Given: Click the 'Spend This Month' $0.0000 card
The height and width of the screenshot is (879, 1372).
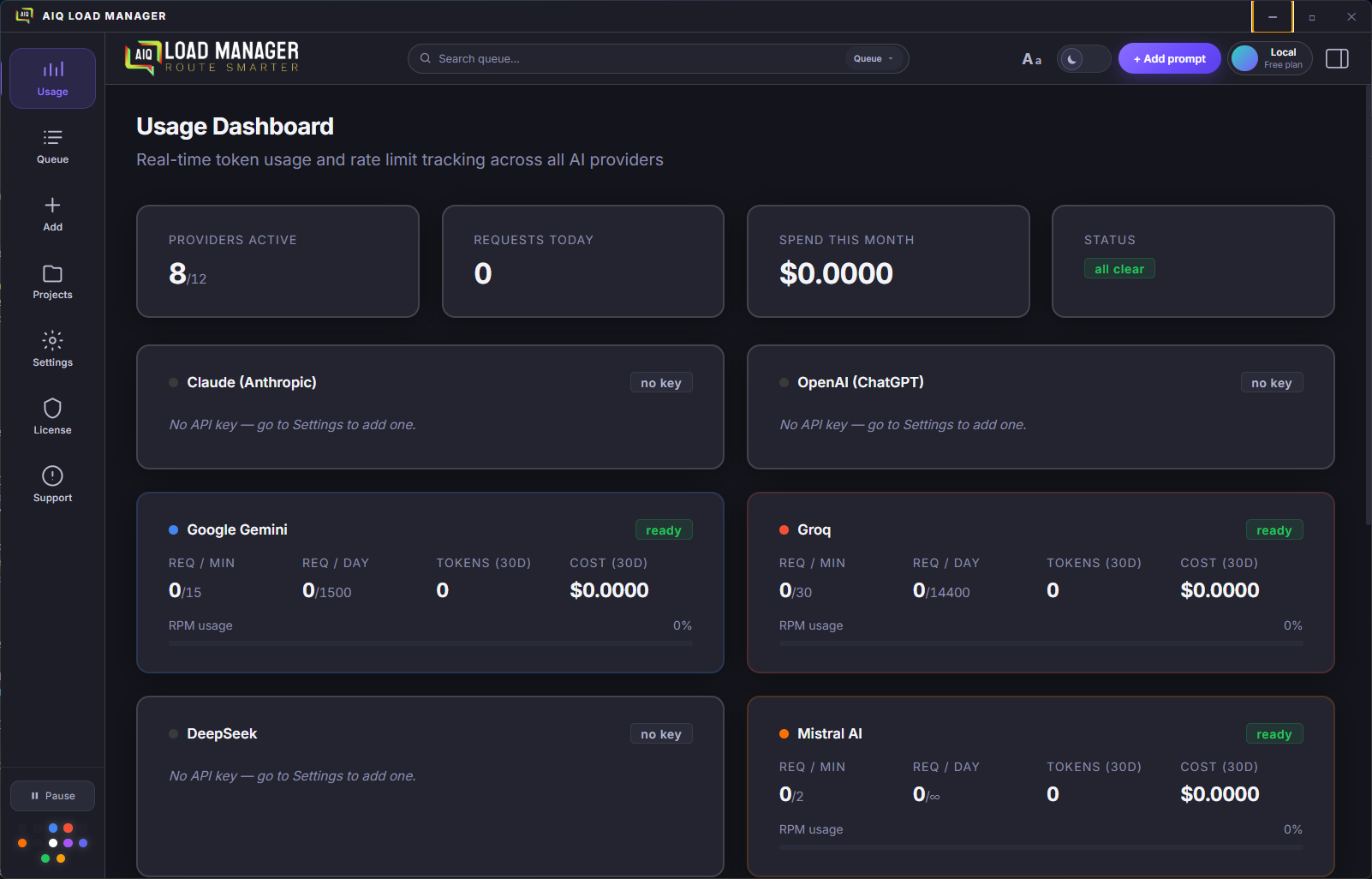Looking at the screenshot, I should click(x=888, y=261).
